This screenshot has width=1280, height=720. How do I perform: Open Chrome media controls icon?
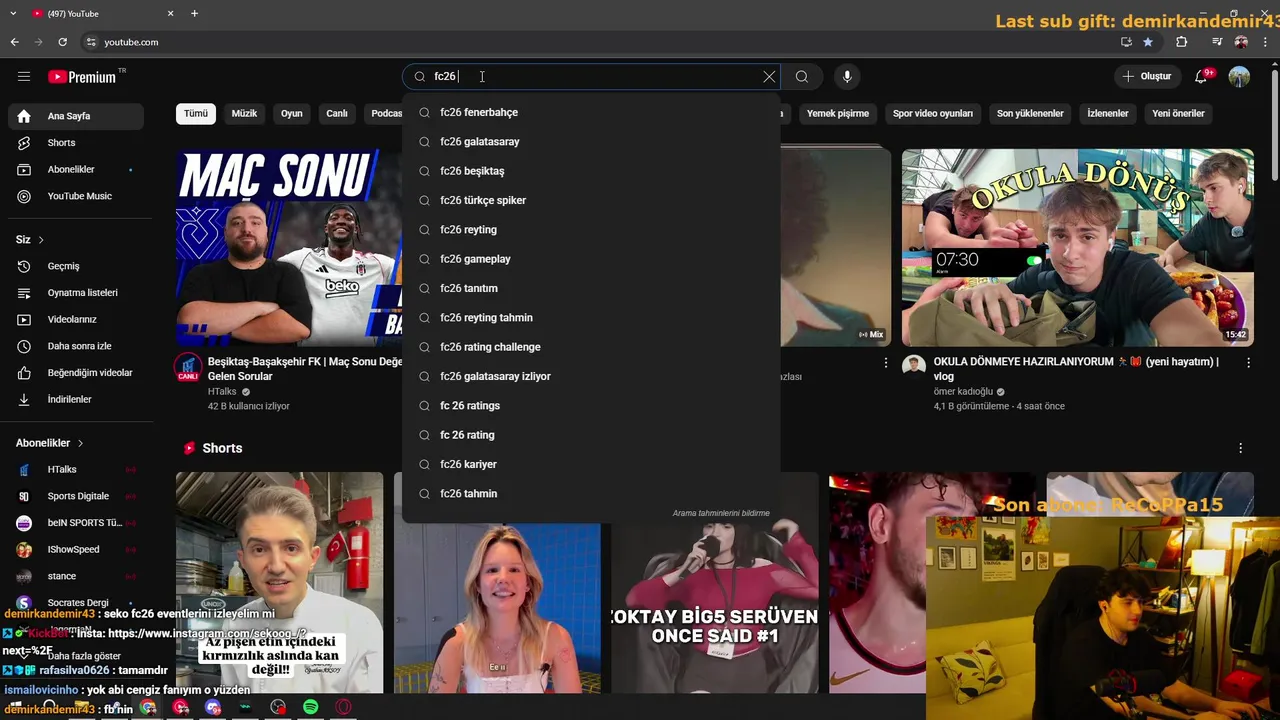coord(1217,42)
